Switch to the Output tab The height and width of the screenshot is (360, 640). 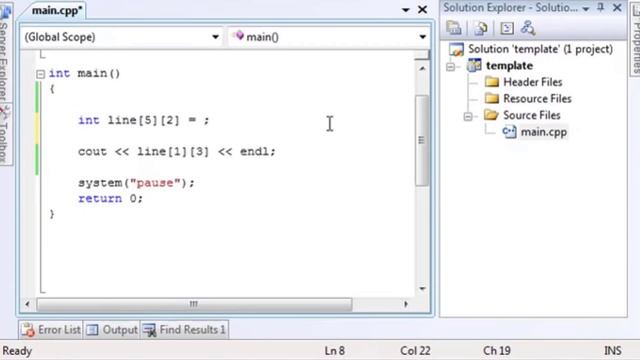tap(112, 330)
